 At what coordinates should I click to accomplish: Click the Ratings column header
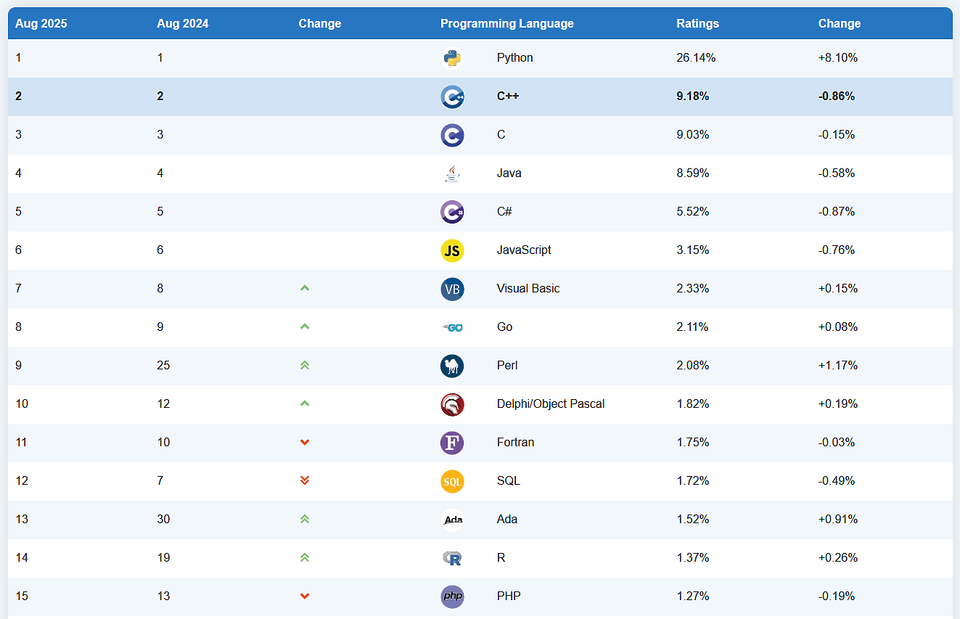click(x=697, y=23)
